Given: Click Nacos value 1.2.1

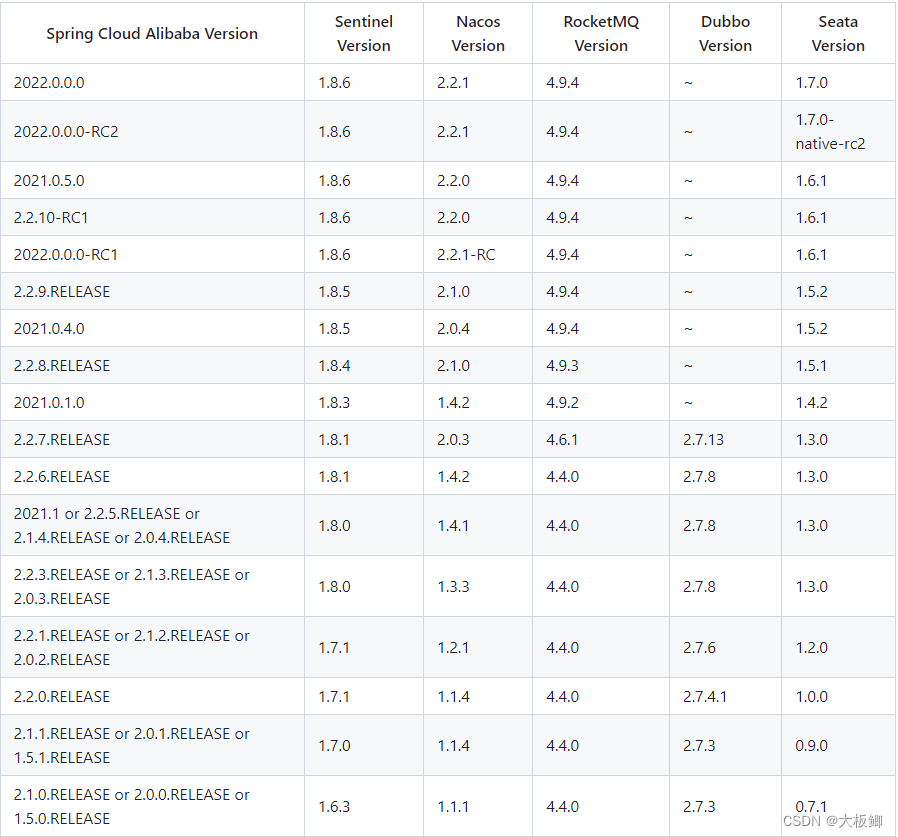Looking at the screenshot, I should (454, 647).
